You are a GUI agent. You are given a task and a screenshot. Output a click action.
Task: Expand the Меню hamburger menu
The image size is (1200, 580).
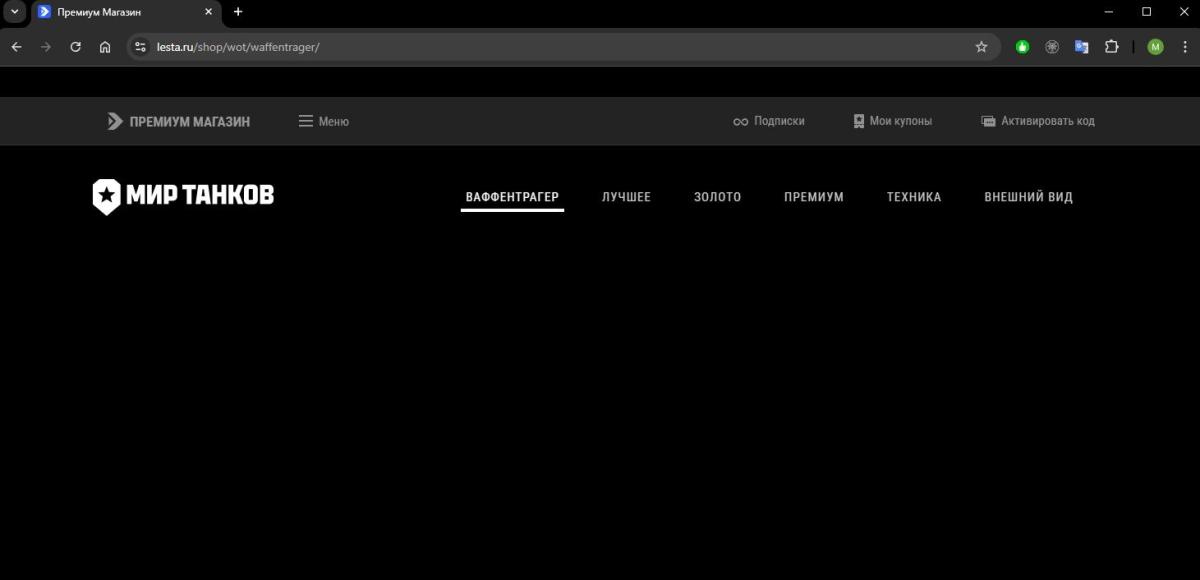pyautogui.click(x=324, y=121)
